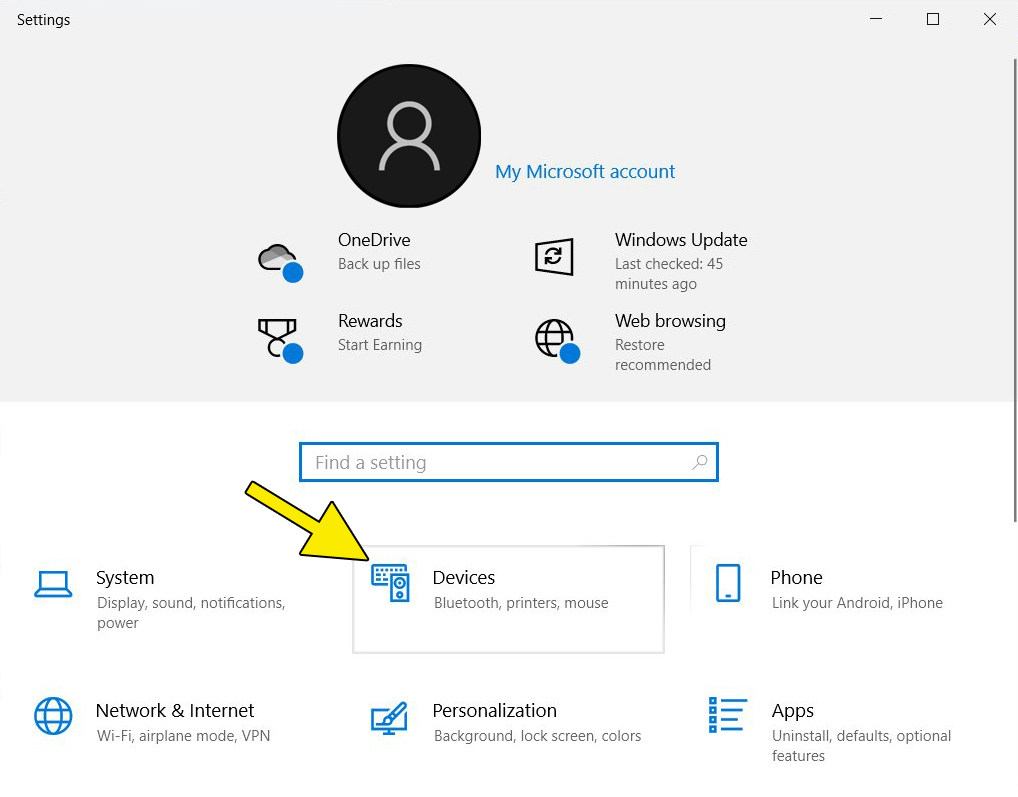Click the user profile avatar icon
This screenshot has width=1018, height=797.
409,136
